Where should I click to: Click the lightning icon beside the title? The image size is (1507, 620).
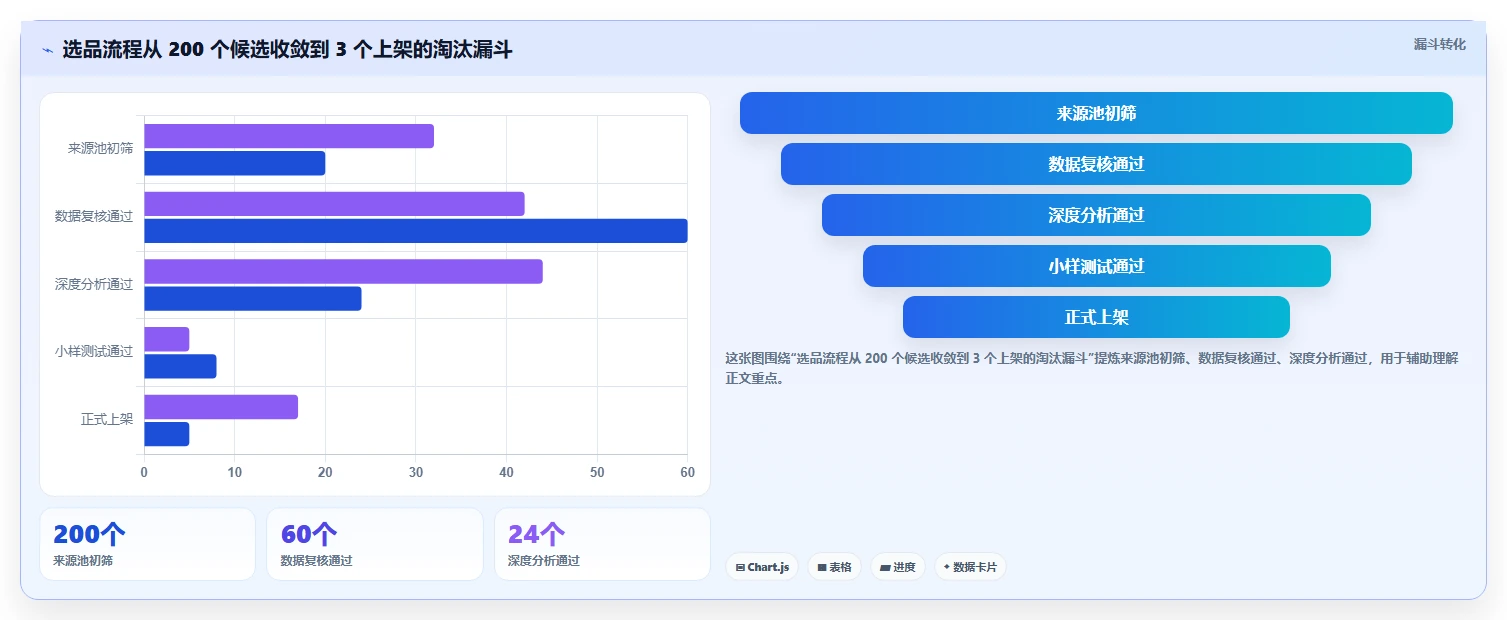47,50
